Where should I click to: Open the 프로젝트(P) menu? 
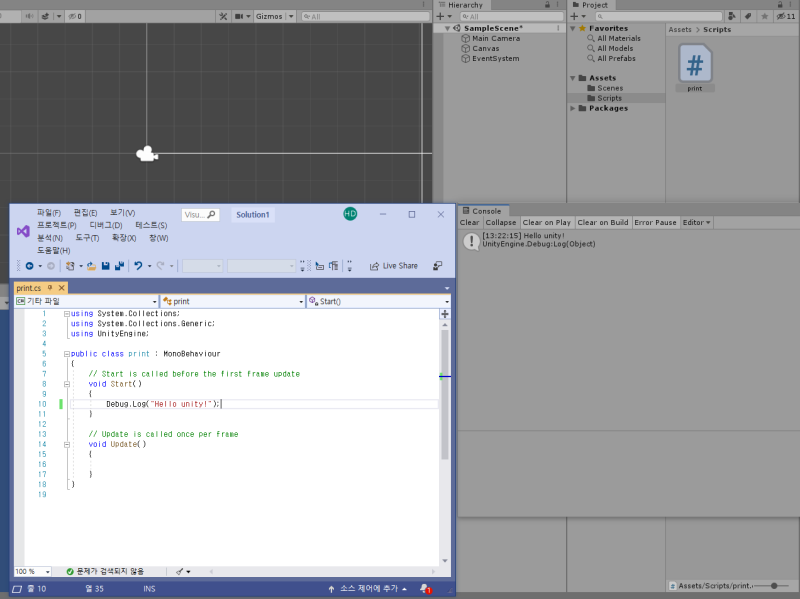(x=57, y=225)
